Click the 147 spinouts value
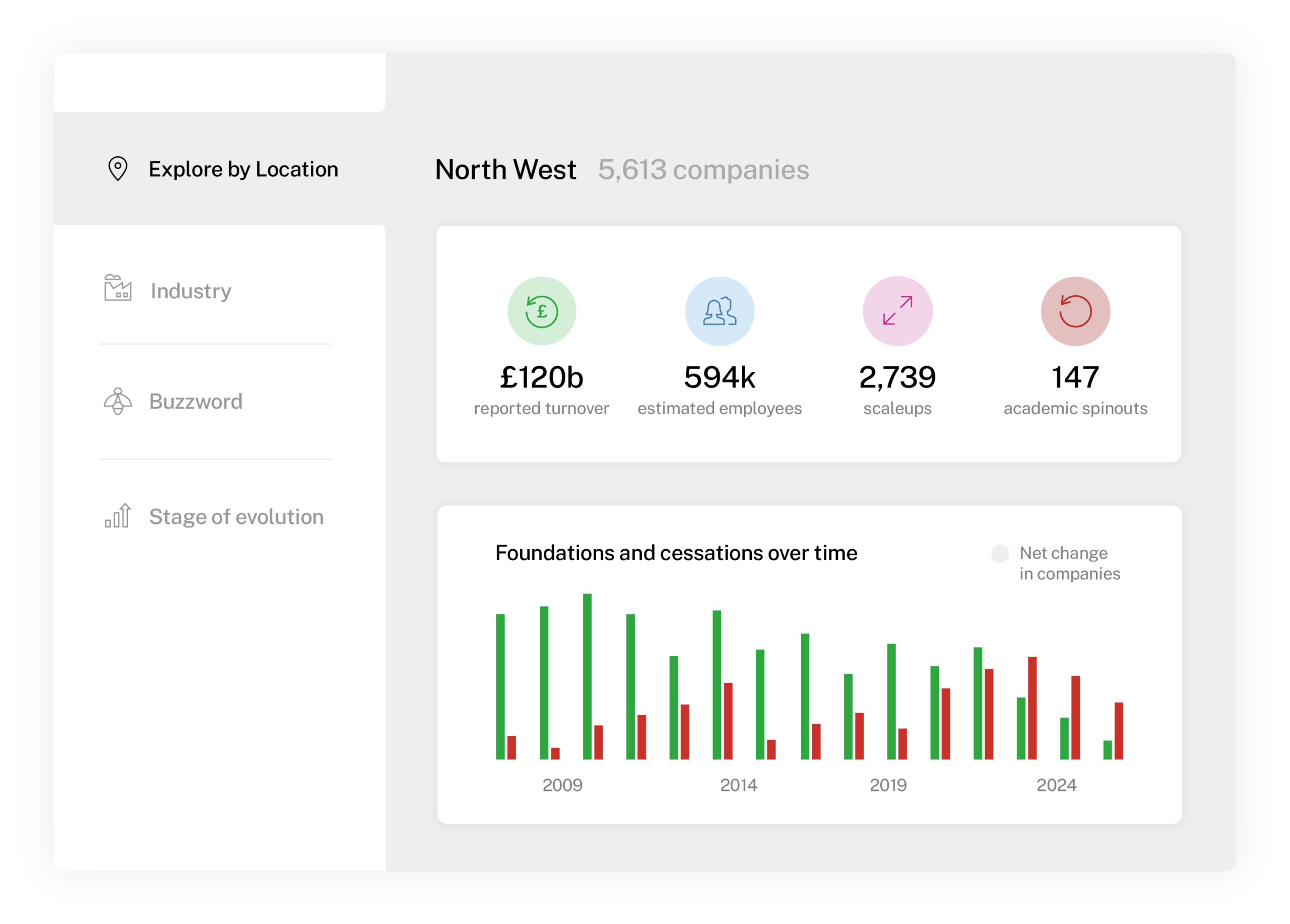The width and height of the screenshot is (1290, 924). [x=1075, y=377]
